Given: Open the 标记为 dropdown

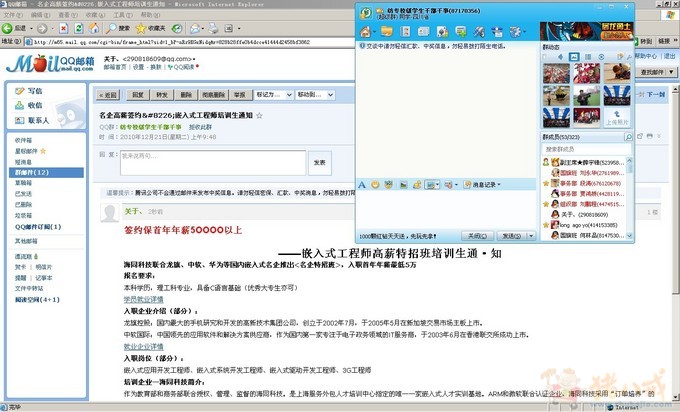Looking at the screenshot, I should (274, 95).
